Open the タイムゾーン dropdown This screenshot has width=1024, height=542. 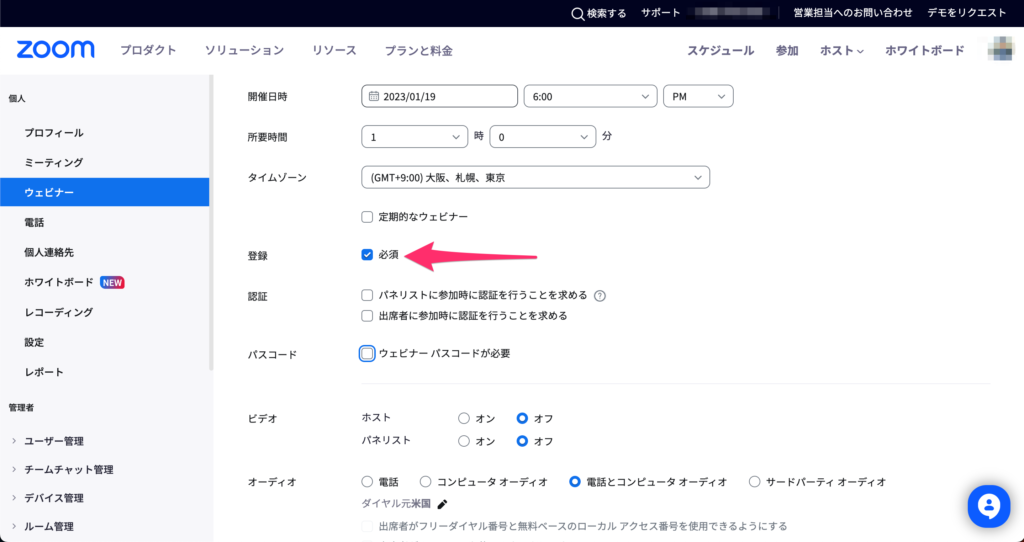pos(536,178)
